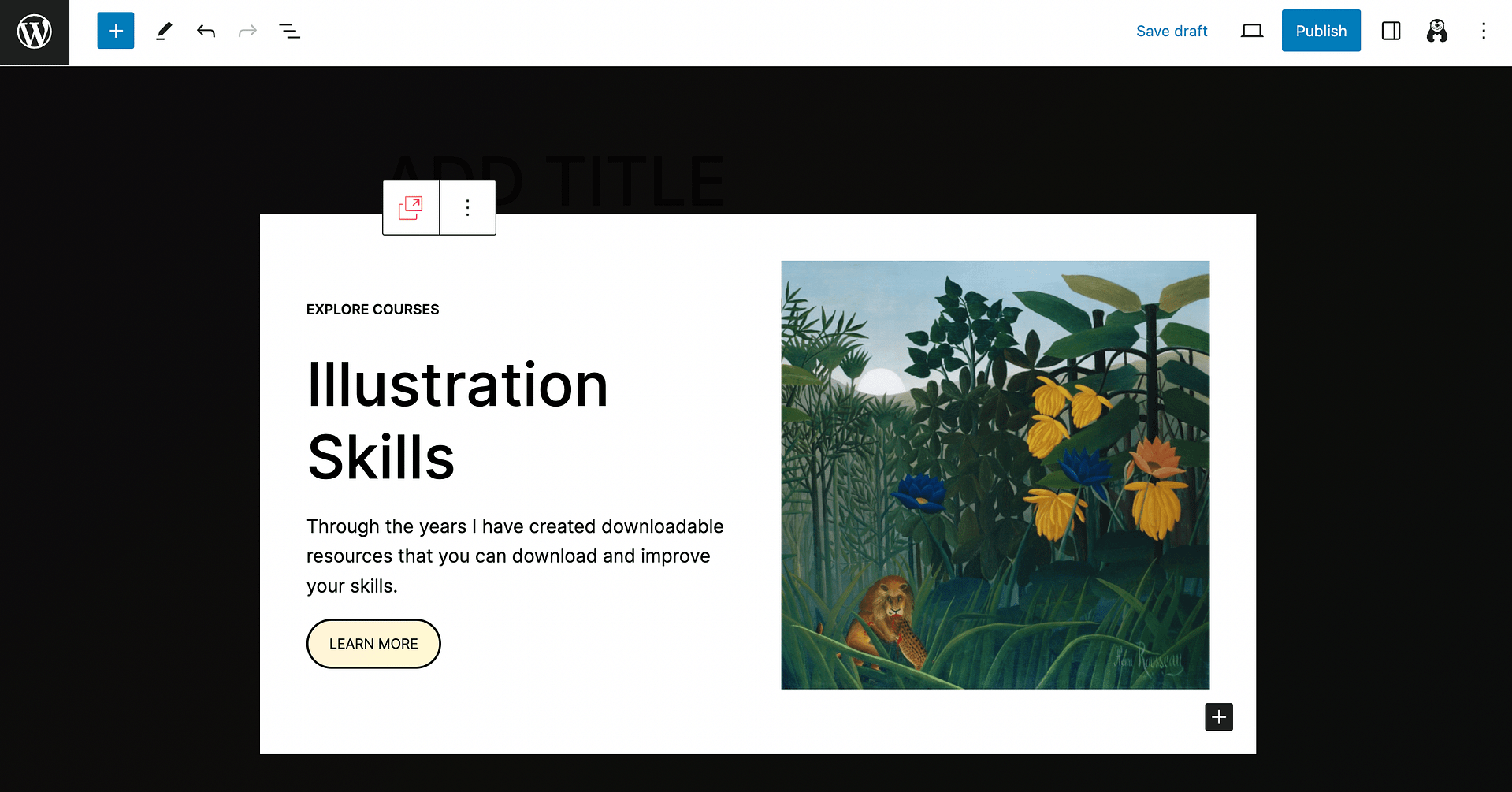Screen dimensions: 1512x792
Task: Select the Tools (pencil) mode icon
Action: 164,31
